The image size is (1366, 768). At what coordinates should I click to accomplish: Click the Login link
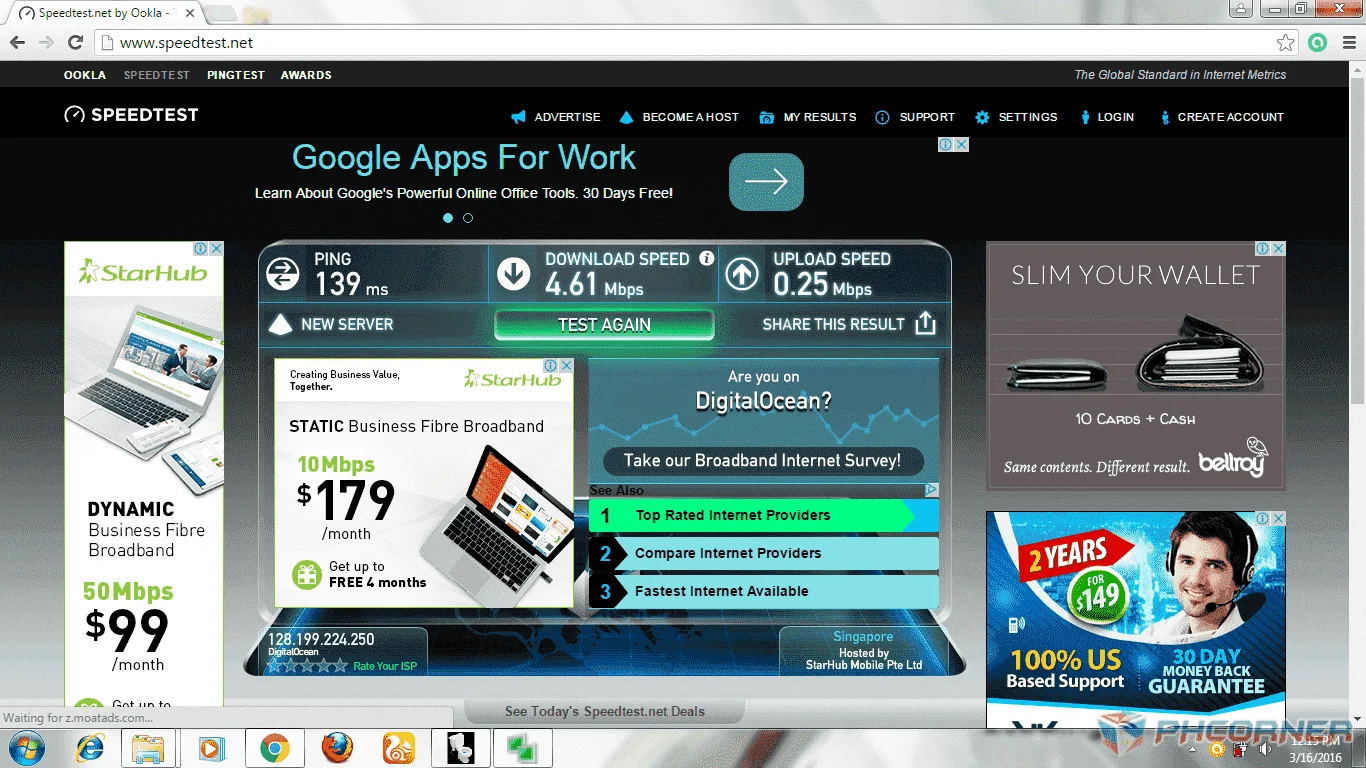(1116, 117)
